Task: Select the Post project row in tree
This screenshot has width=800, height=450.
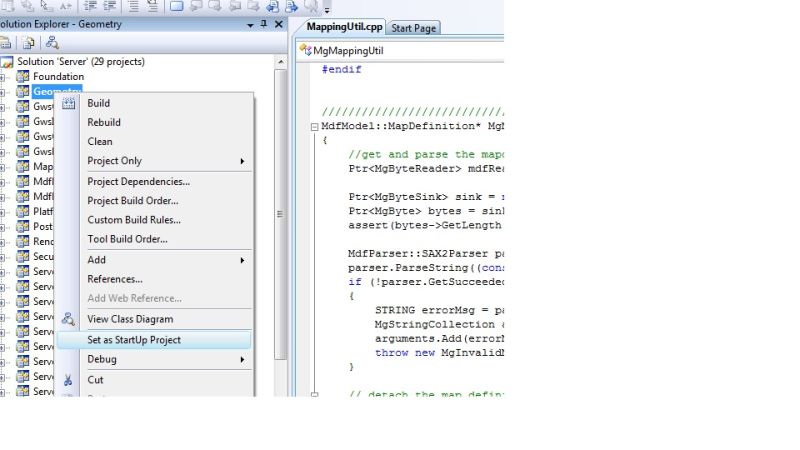Action: pos(43,227)
